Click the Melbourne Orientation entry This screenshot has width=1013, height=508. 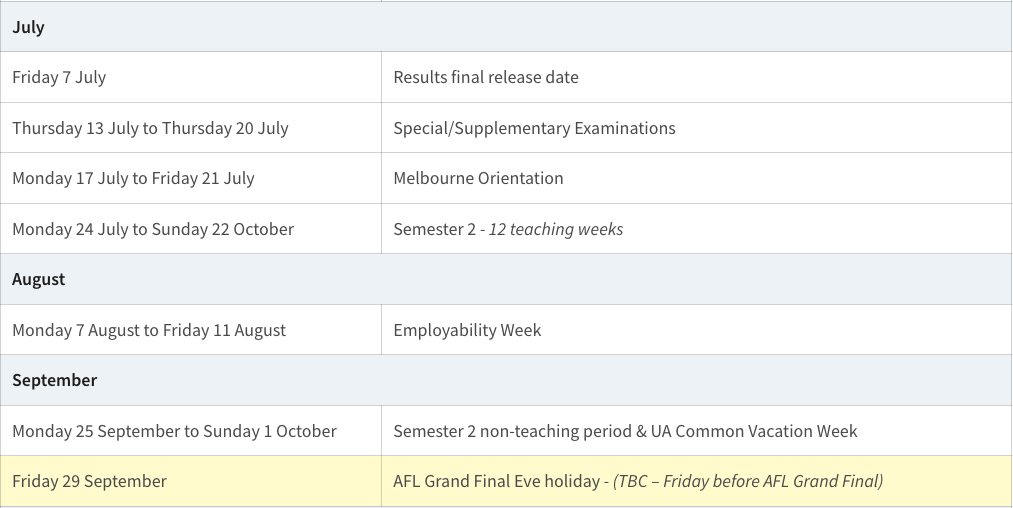[478, 178]
